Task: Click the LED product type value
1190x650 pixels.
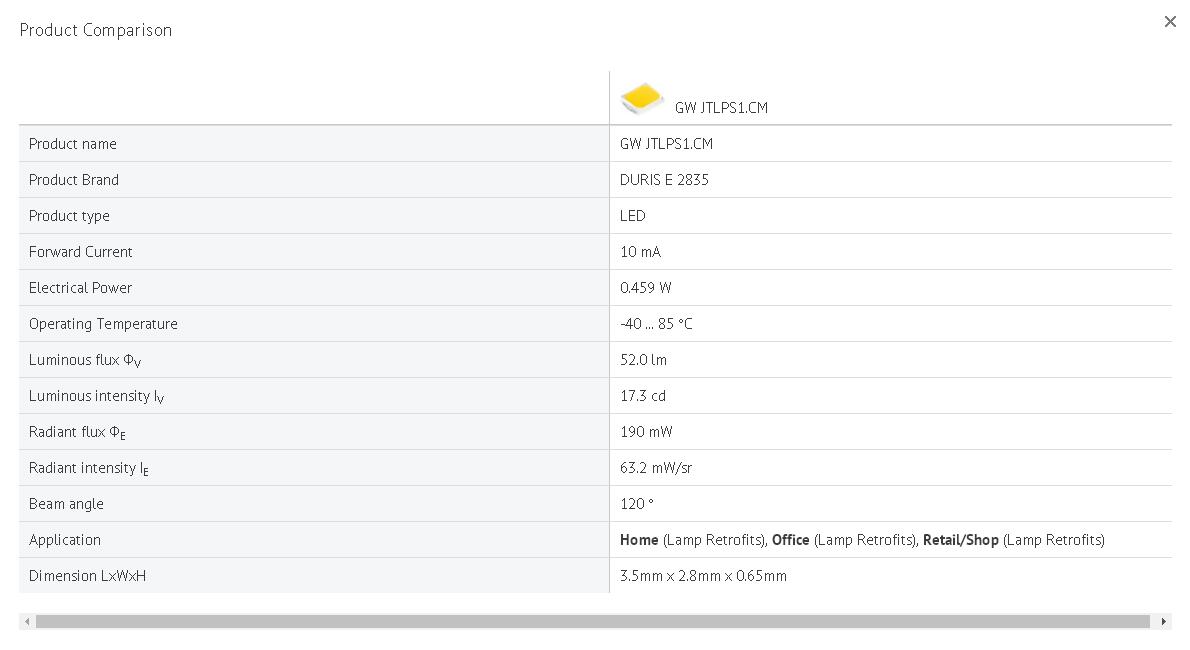Action: [x=632, y=216]
